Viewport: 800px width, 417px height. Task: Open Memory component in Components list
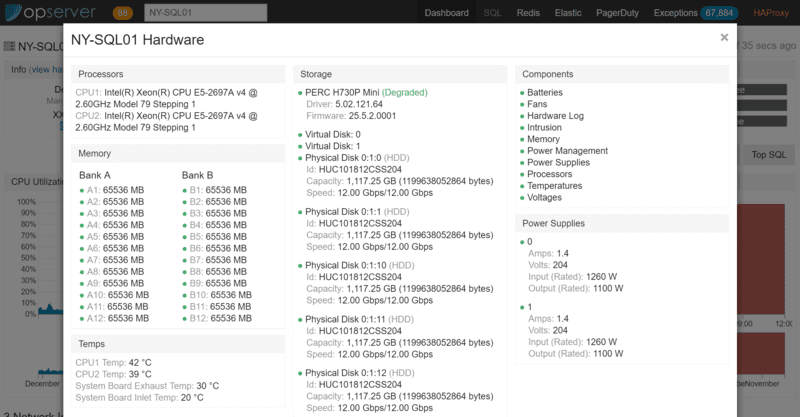543,139
